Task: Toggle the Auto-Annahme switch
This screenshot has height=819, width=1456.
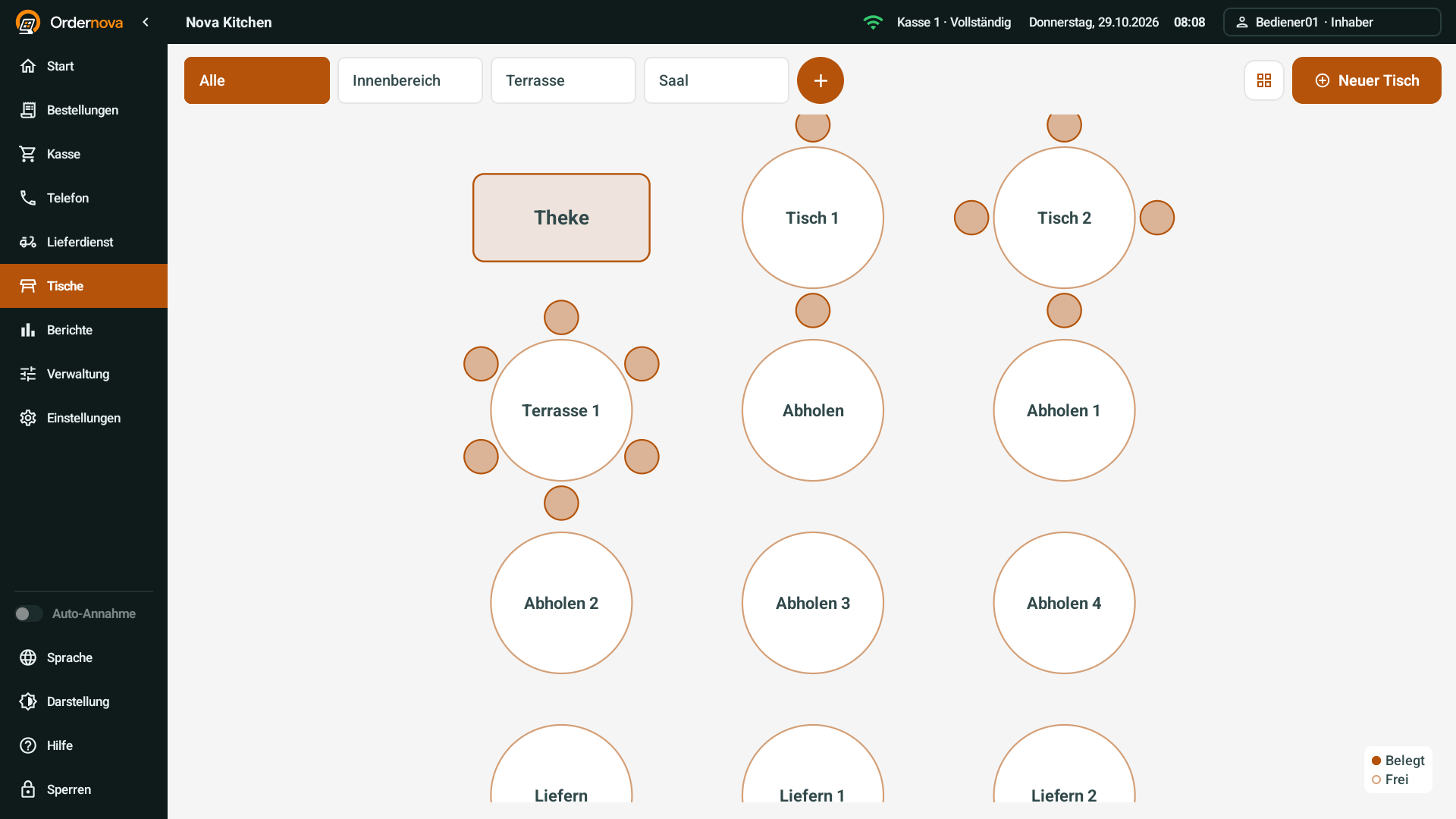Action: pos(29,613)
